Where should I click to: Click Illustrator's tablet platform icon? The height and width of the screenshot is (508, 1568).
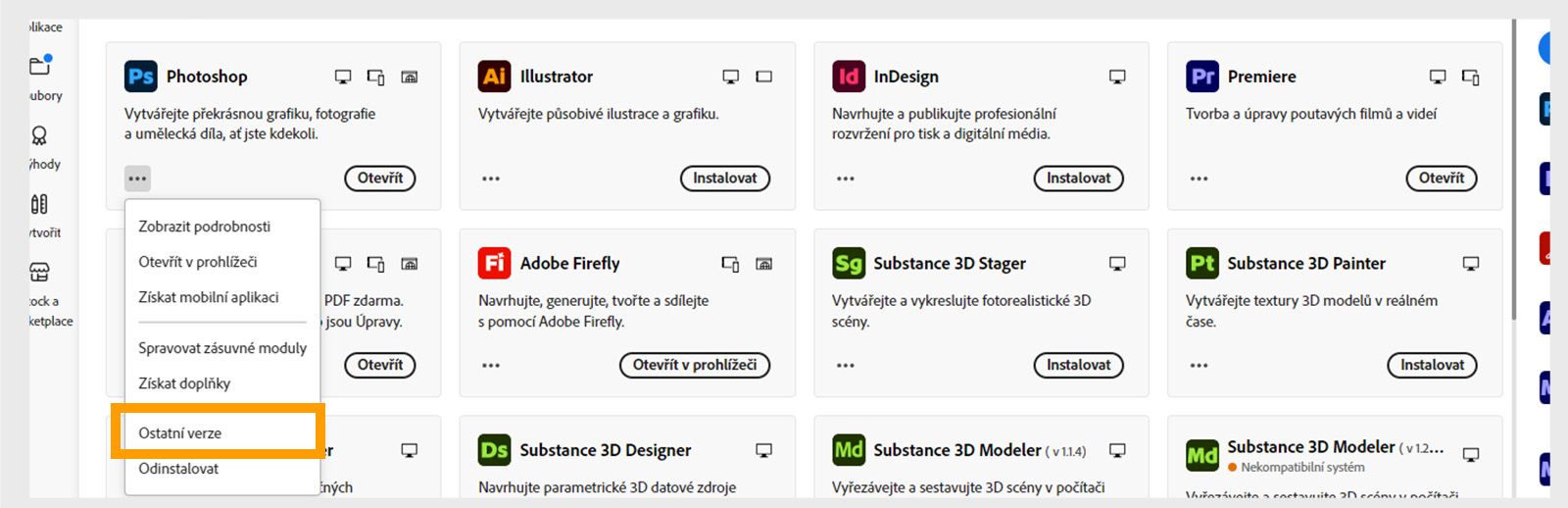click(764, 76)
